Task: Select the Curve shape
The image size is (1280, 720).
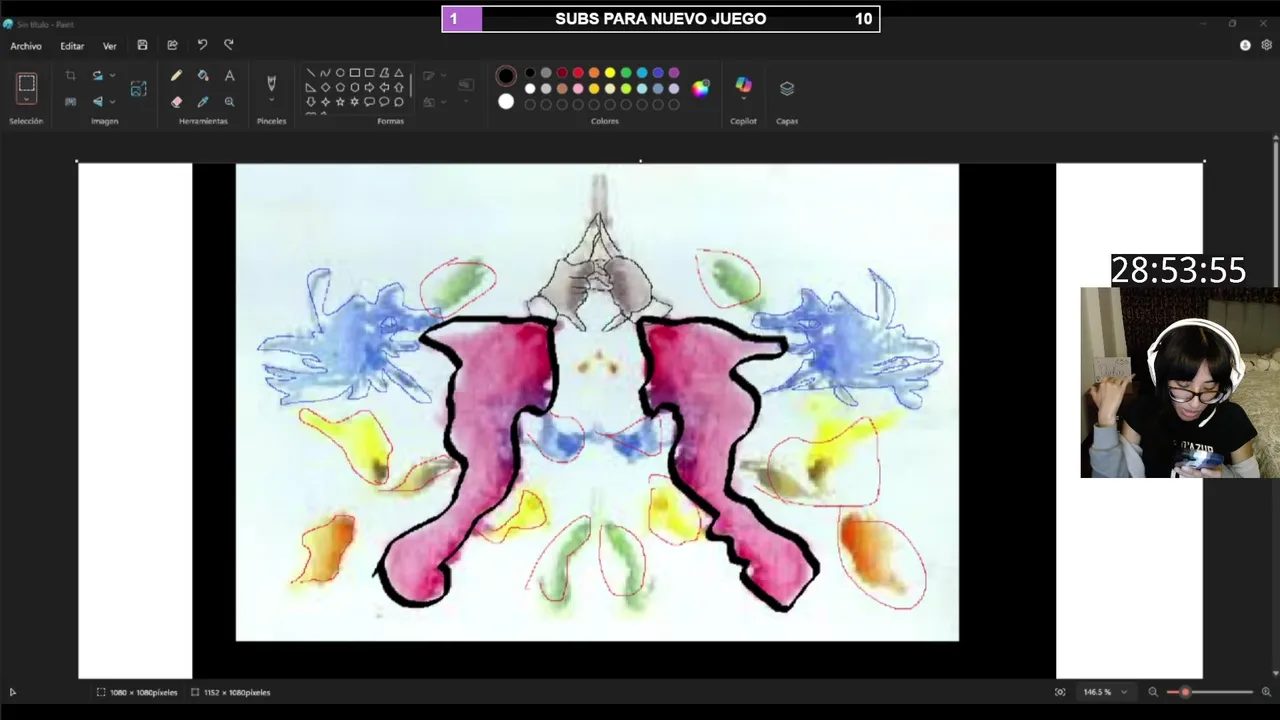Action: (325, 73)
